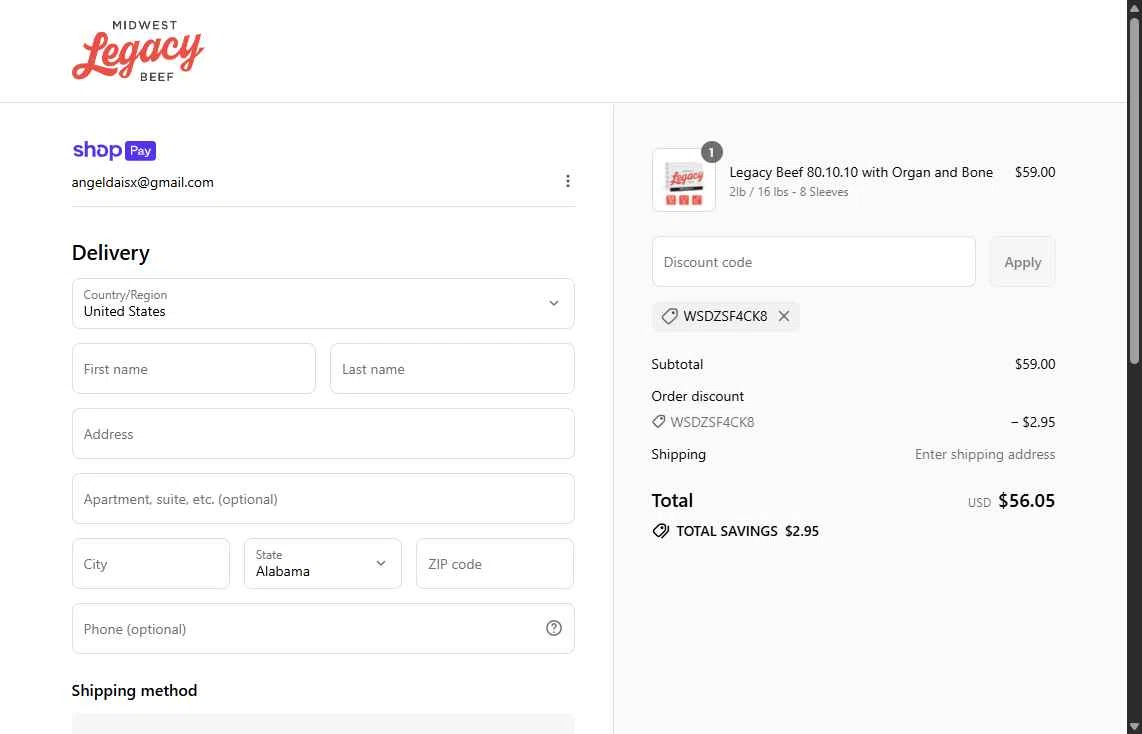Screen dimensions: 1142x734
Task: Click into the Address field
Action: (323, 434)
